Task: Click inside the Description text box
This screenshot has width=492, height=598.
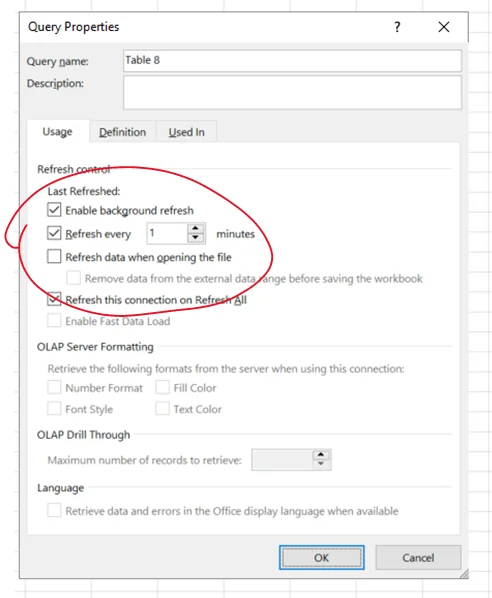Action: pos(292,93)
